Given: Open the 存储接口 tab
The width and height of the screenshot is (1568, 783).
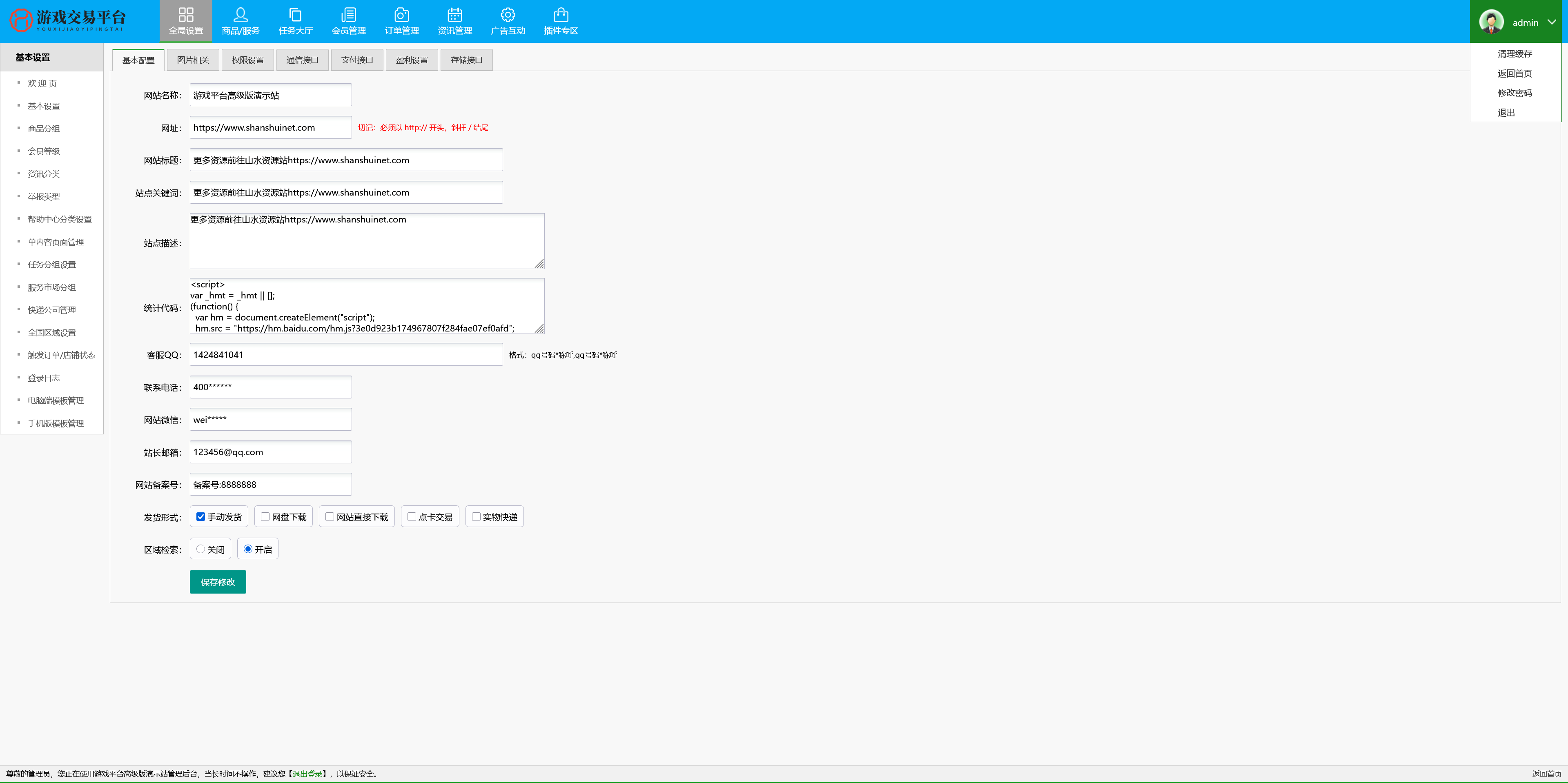Looking at the screenshot, I should click(467, 60).
